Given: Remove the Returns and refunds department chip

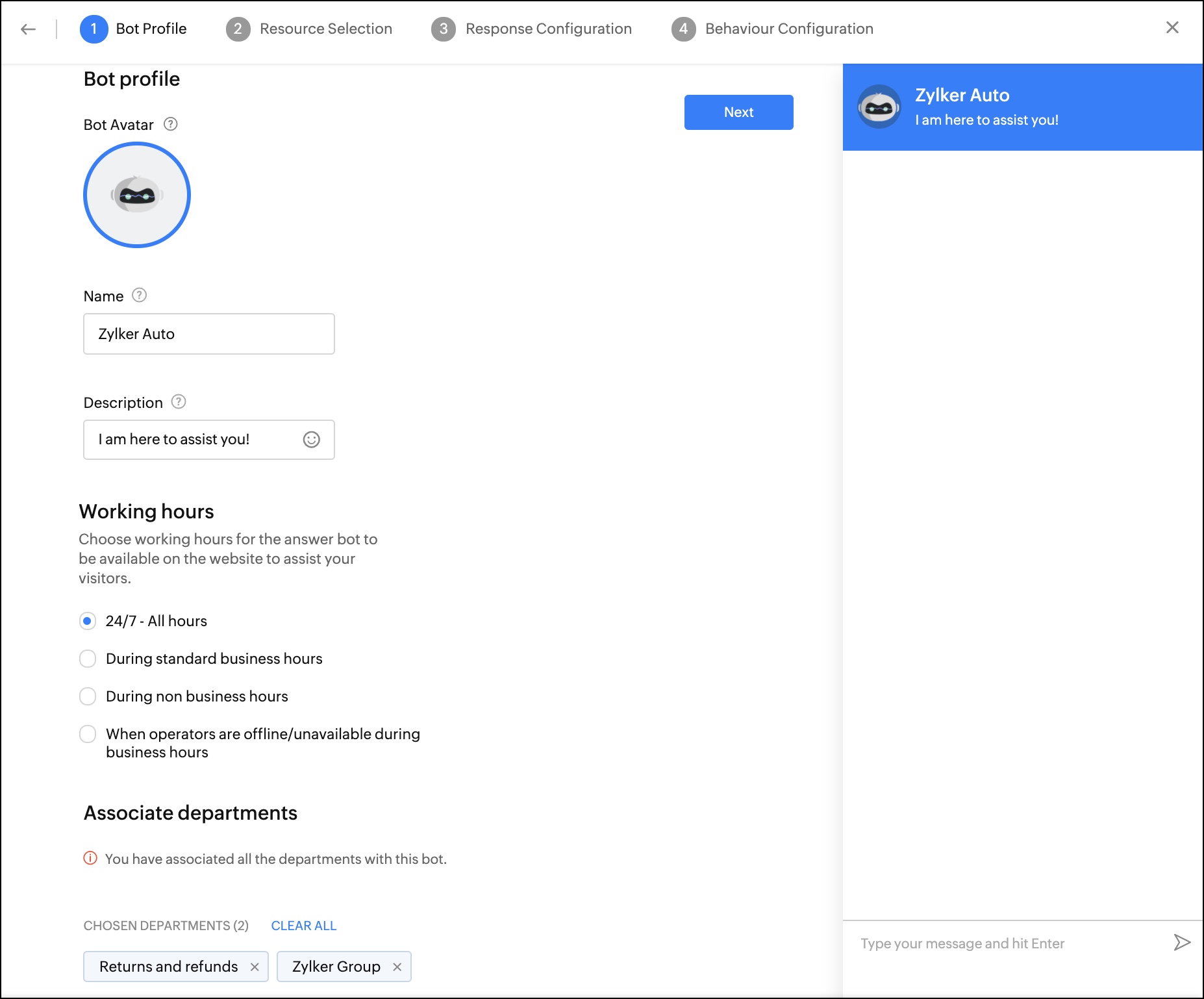Looking at the screenshot, I should [255, 967].
